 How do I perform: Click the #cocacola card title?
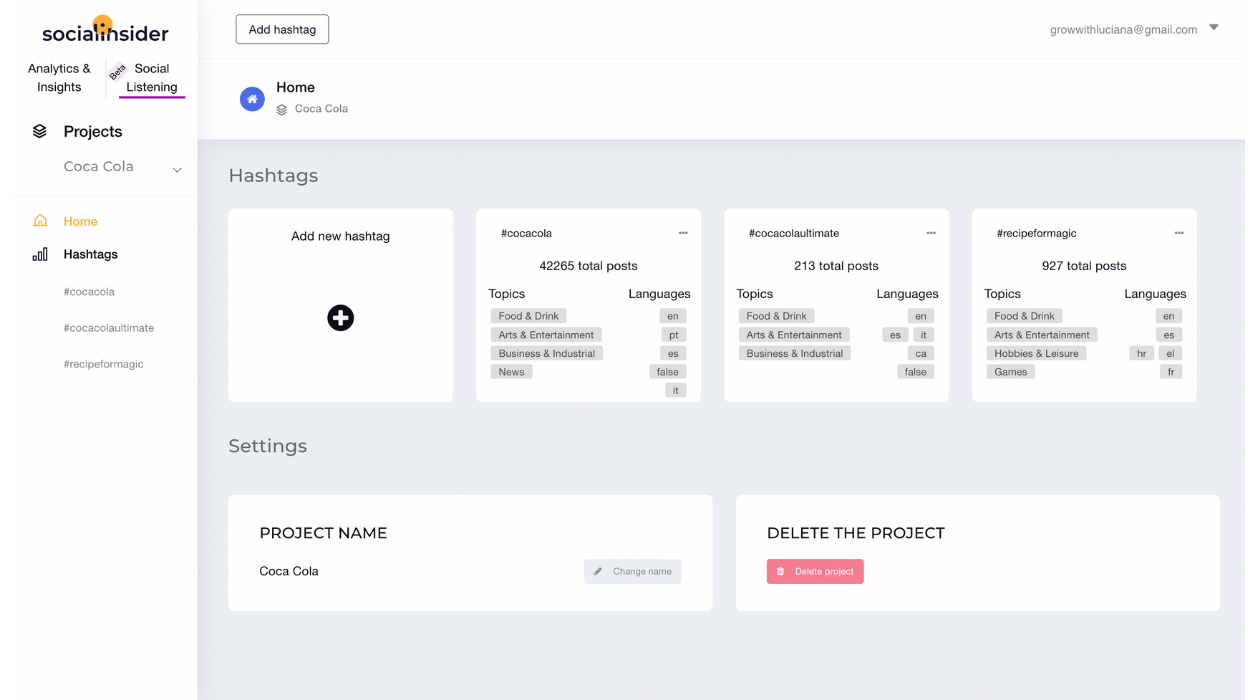526,233
